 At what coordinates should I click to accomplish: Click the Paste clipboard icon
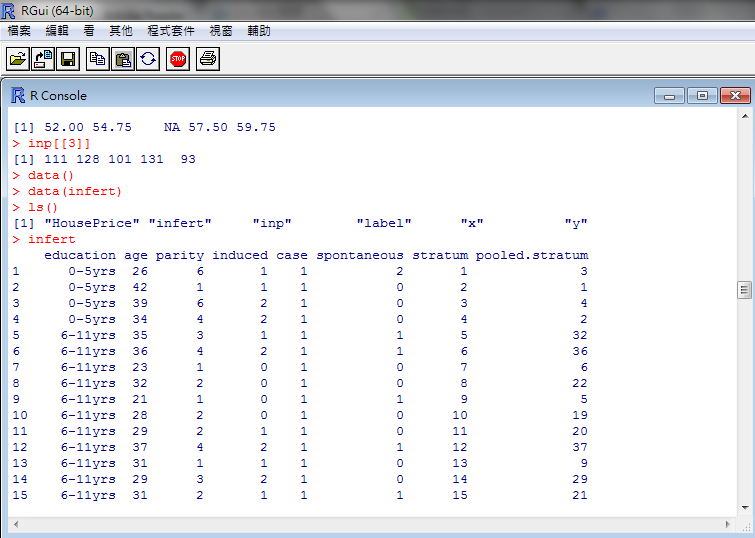pyautogui.click(x=123, y=59)
